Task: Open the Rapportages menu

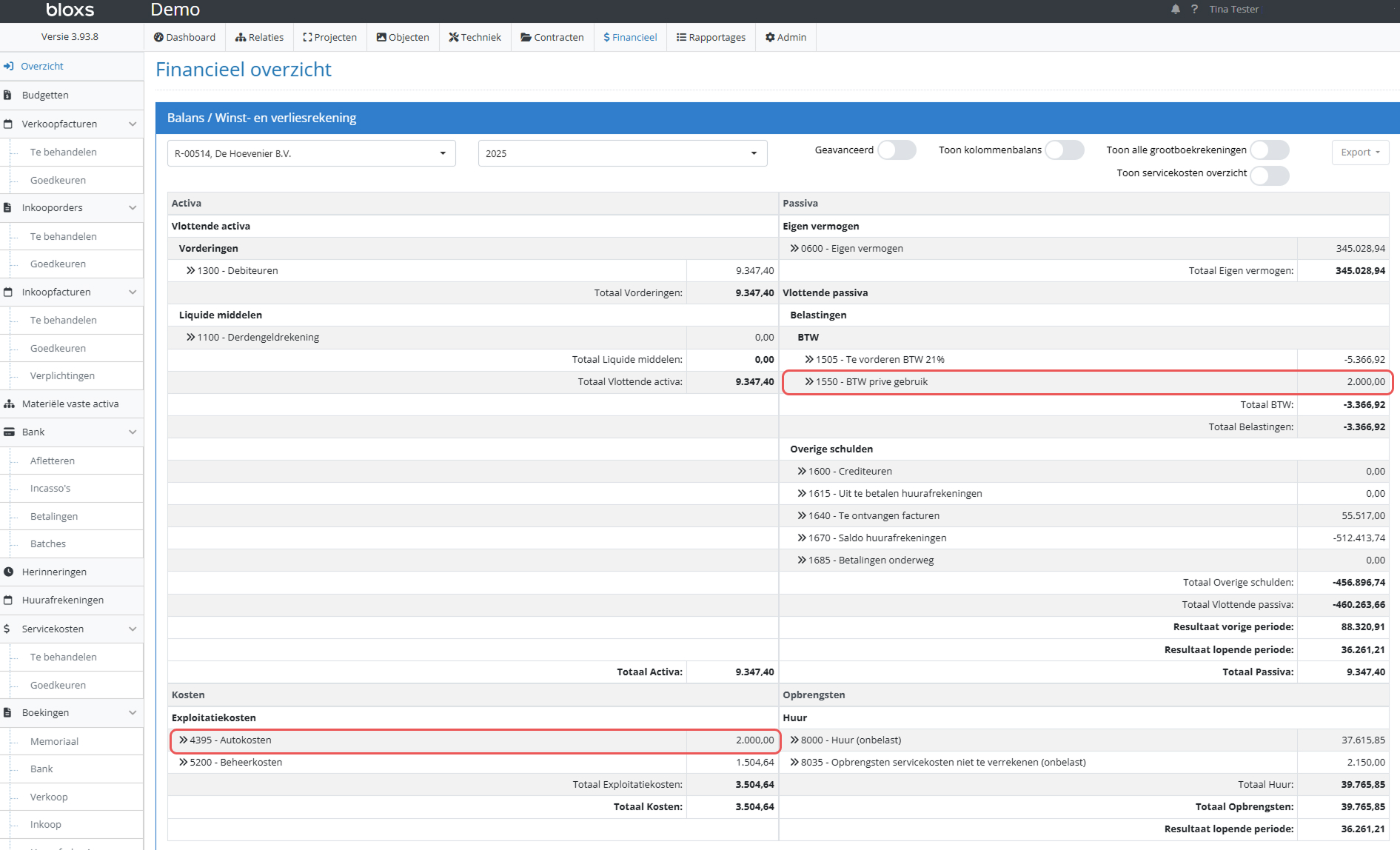Action: click(x=711, y=38)
